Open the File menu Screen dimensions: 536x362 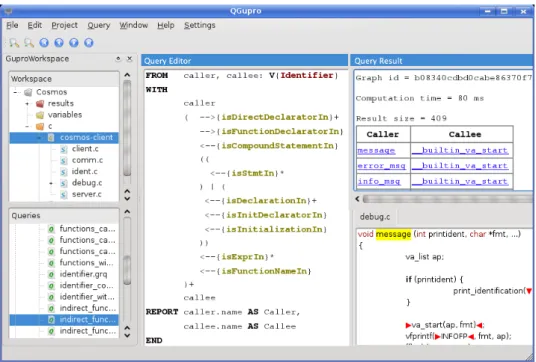12,25
